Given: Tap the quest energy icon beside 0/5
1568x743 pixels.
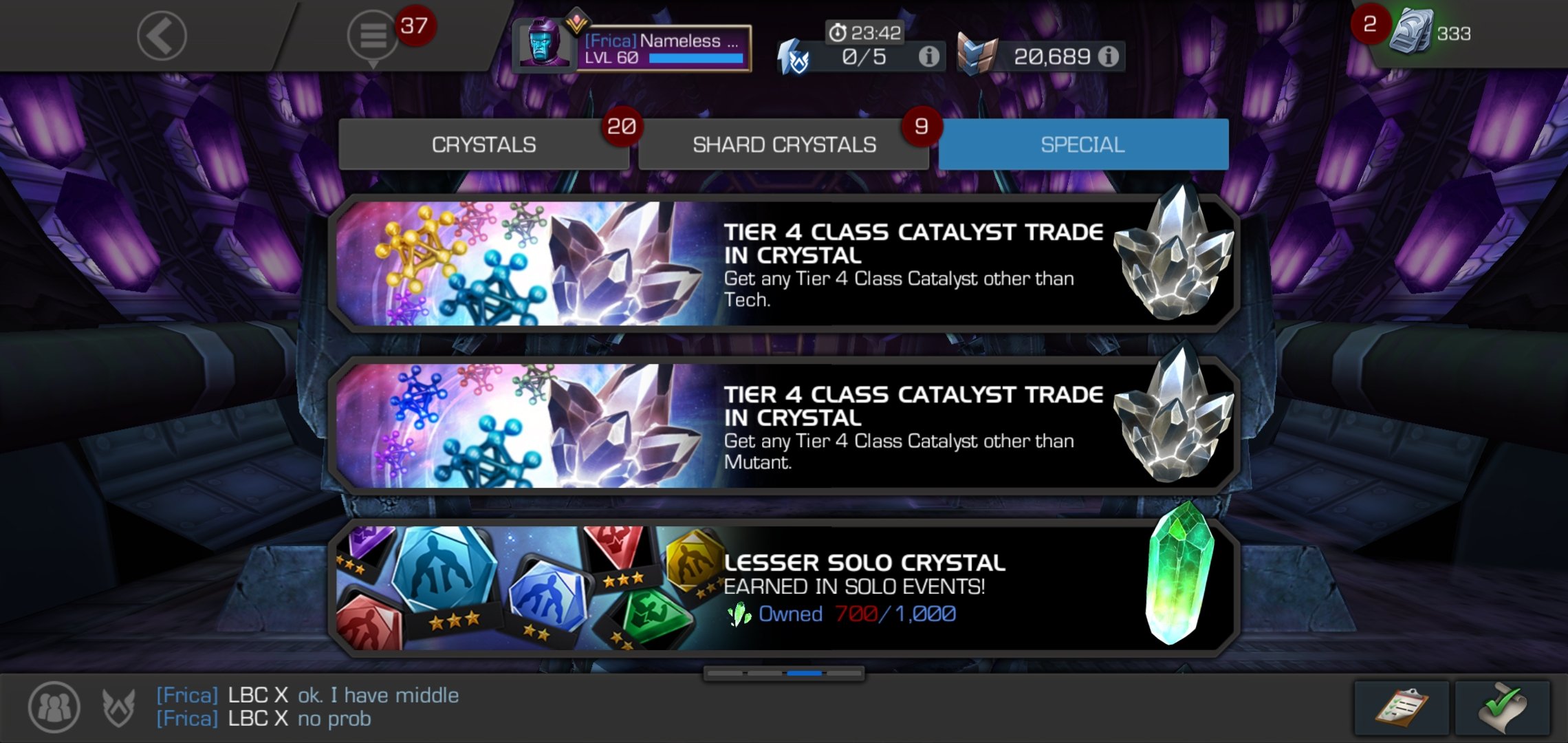Looking at the screenshot, I should click(x=794, y=57).
